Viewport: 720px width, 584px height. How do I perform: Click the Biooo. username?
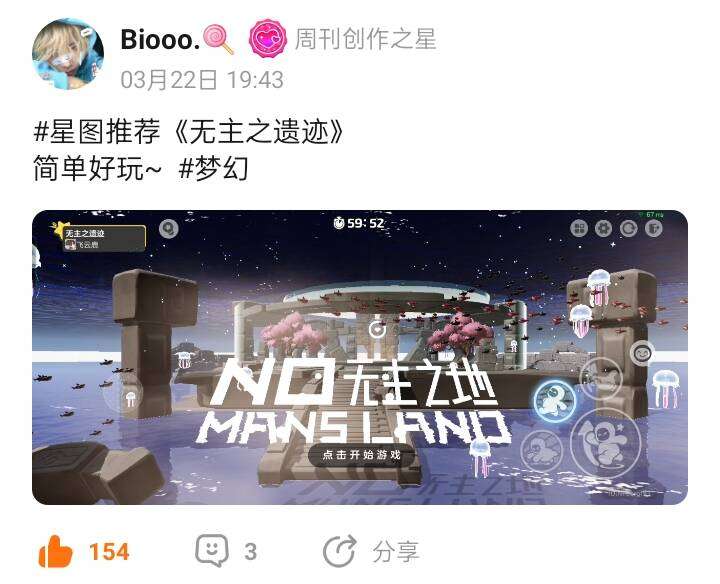(160, 39)
